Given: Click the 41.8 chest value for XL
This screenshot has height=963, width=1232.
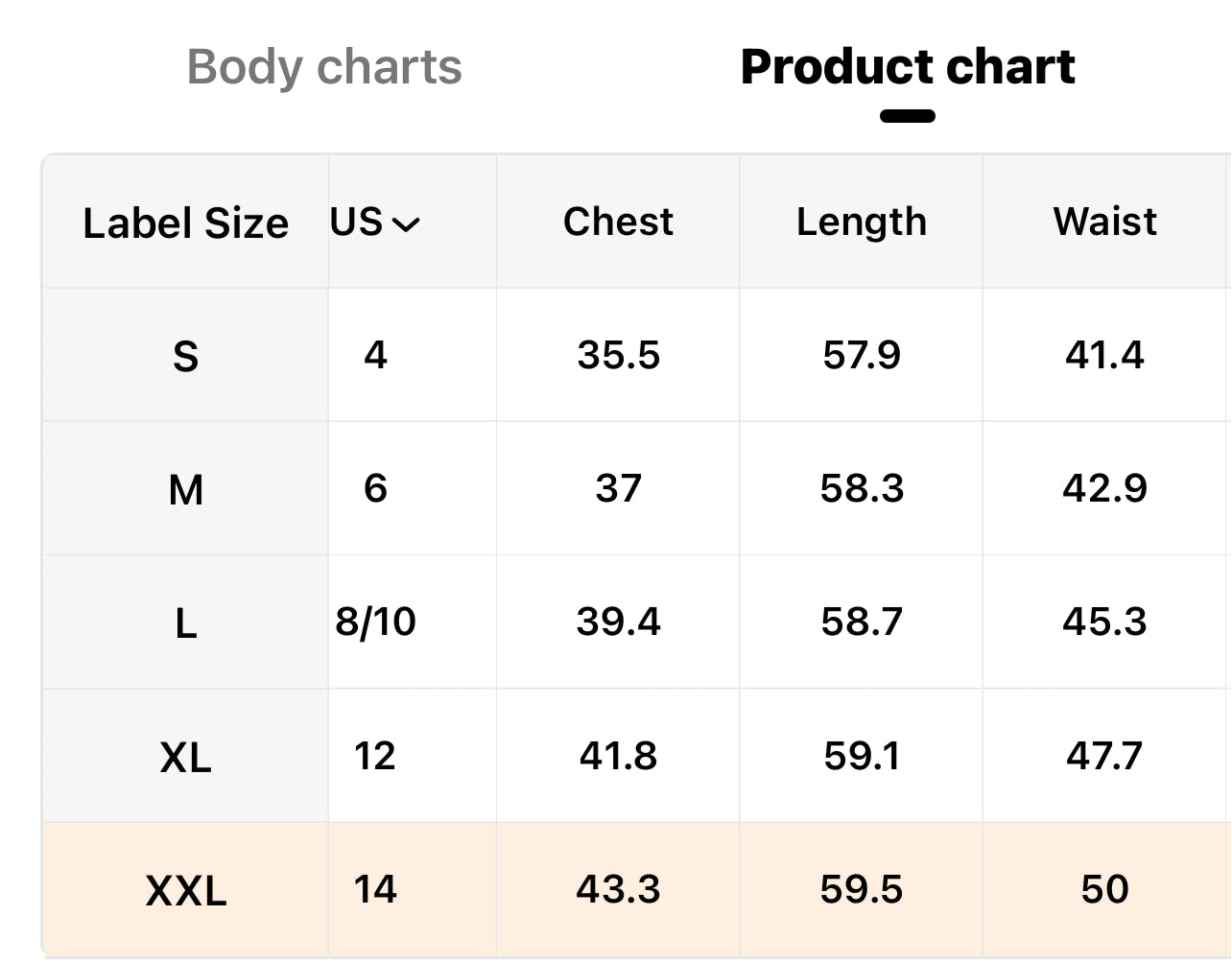Looking at the screenshot, I should pyautogui.click(x=618, y=756).
